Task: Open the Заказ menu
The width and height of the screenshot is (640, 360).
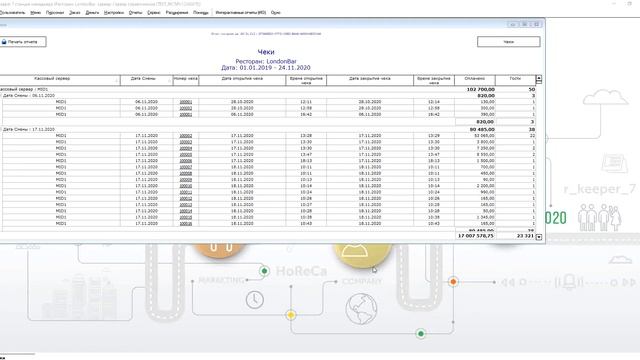Action: tap(75, 13)
